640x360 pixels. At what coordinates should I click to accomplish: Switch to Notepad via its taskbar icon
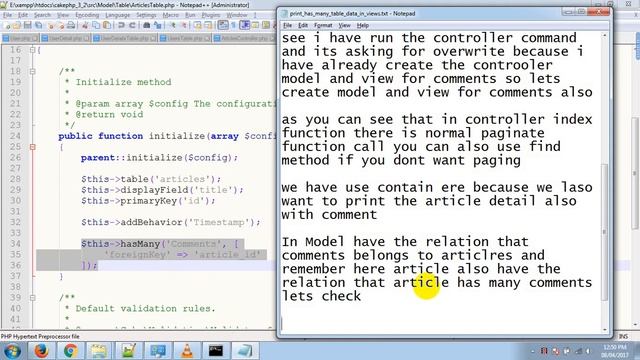[x=245, y=351]
